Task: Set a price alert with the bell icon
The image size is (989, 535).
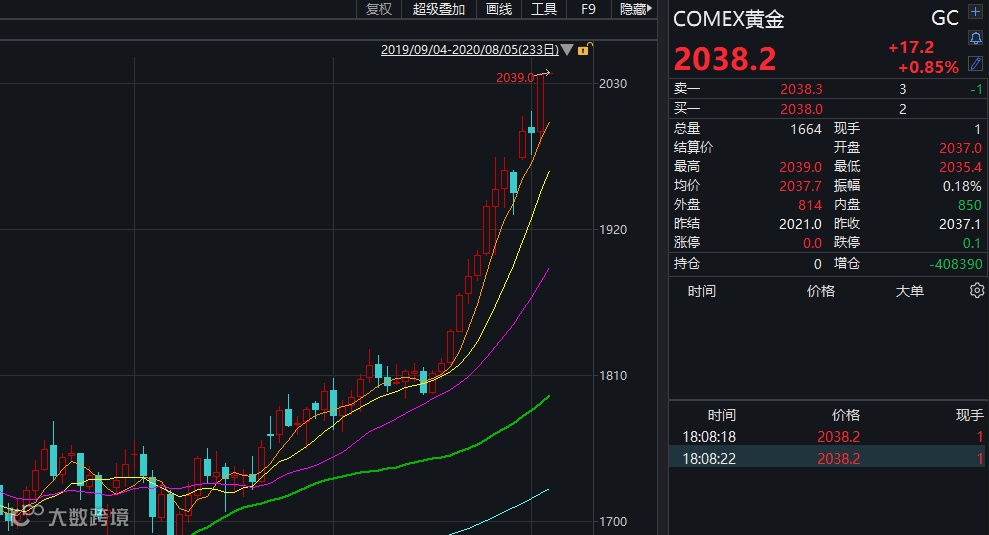Action: tap(975, 38)
